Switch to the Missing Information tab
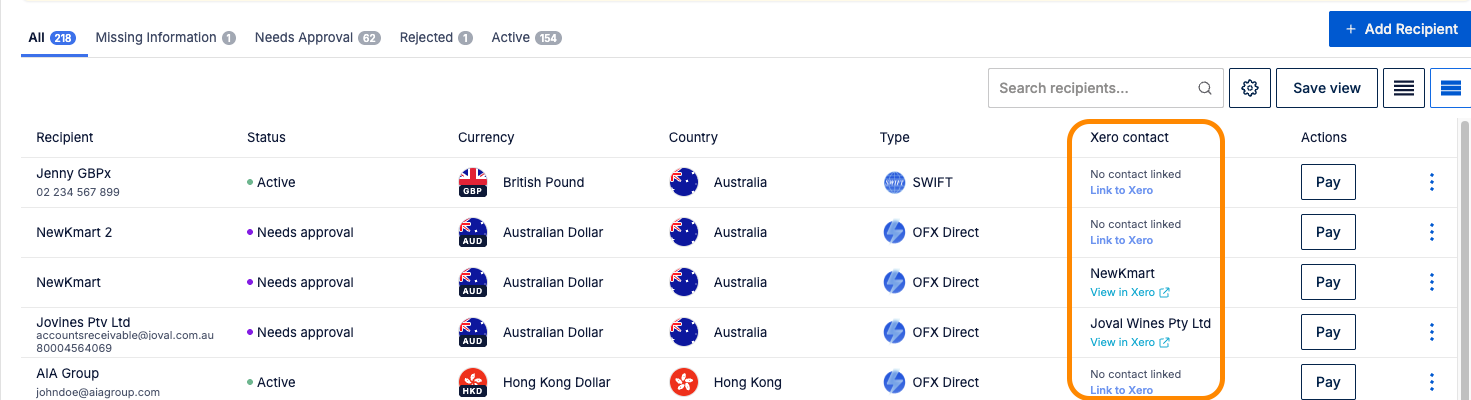1471x400 pixels. (166, 38)
